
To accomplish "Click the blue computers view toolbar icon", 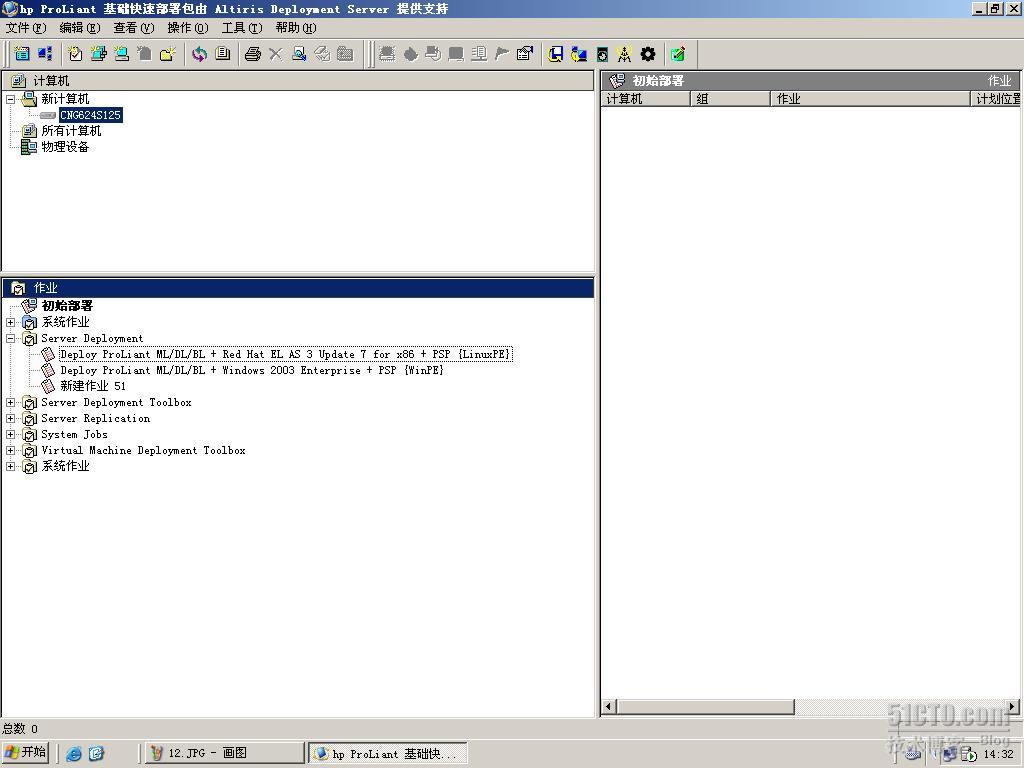I will click(45, 54).
